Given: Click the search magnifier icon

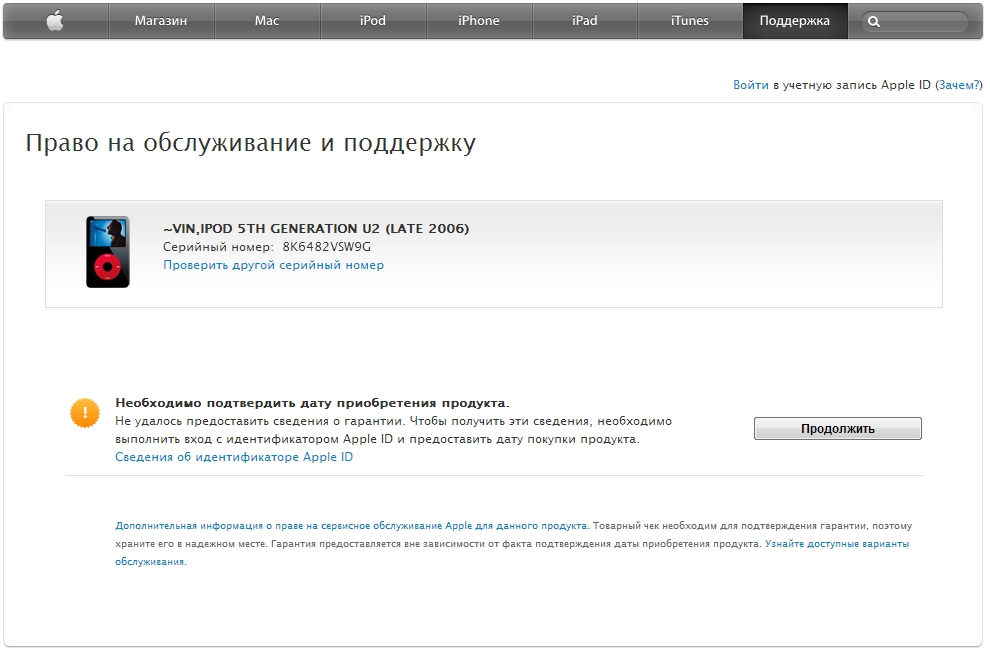Looking at the screenshot, I should click(874, 21).
